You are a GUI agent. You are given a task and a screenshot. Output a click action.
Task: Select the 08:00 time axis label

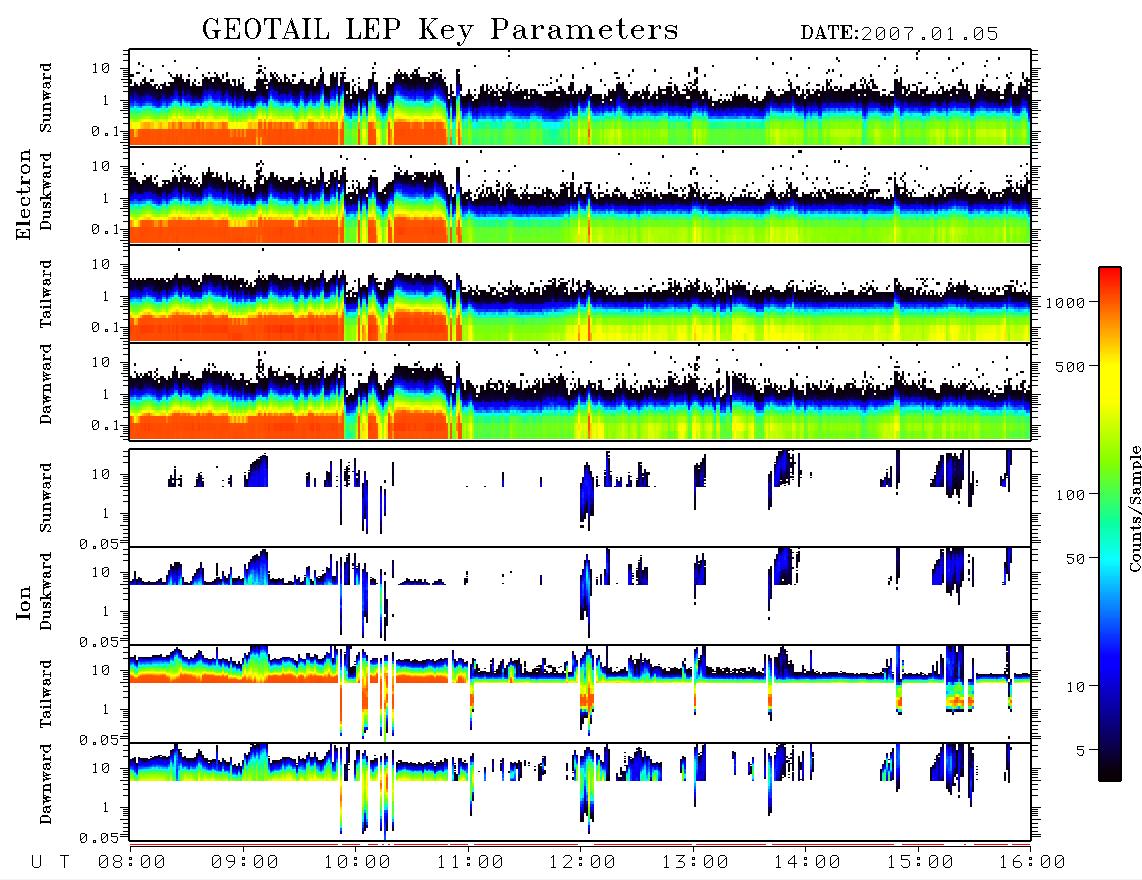click(x=131, y=863)
